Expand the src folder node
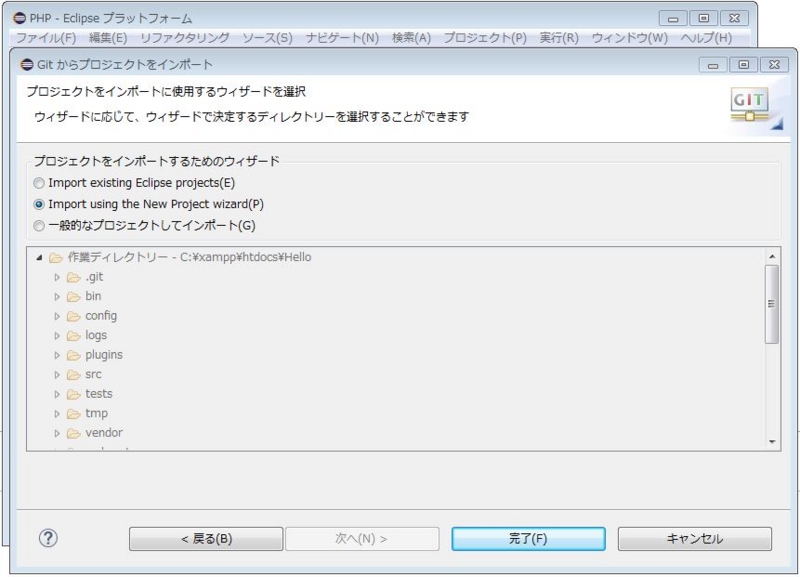 click(x=57, y=374)
